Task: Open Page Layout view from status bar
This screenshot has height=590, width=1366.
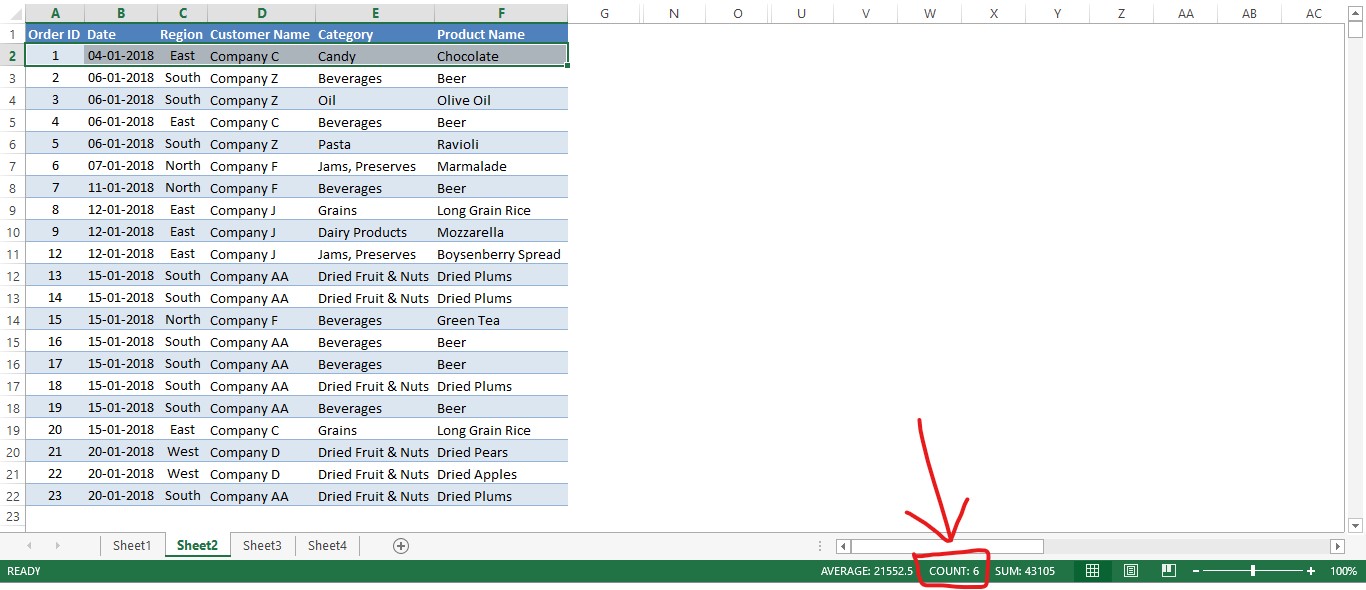Action: pyautogui.click(x=1130, y=570)
